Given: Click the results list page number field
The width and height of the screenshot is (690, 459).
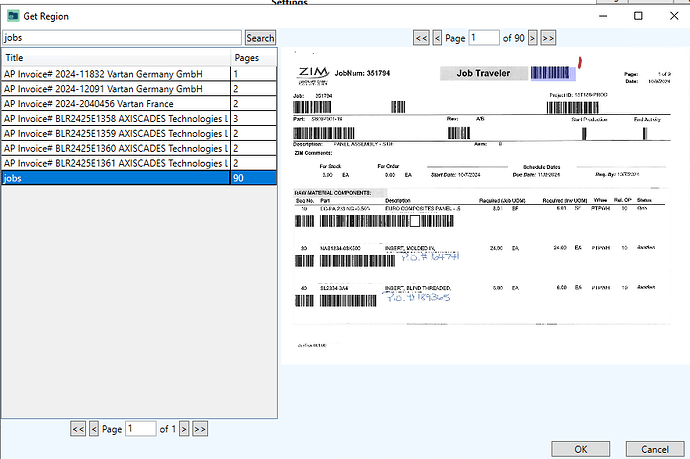Looking at the screenshot, I should tap(141, 429).
